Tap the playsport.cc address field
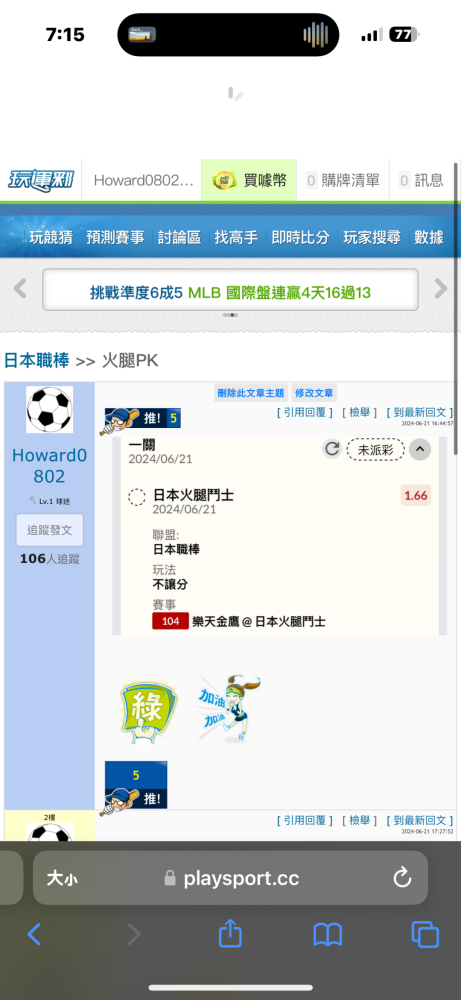Screen dimensions: 461x1000 point(230,878)
